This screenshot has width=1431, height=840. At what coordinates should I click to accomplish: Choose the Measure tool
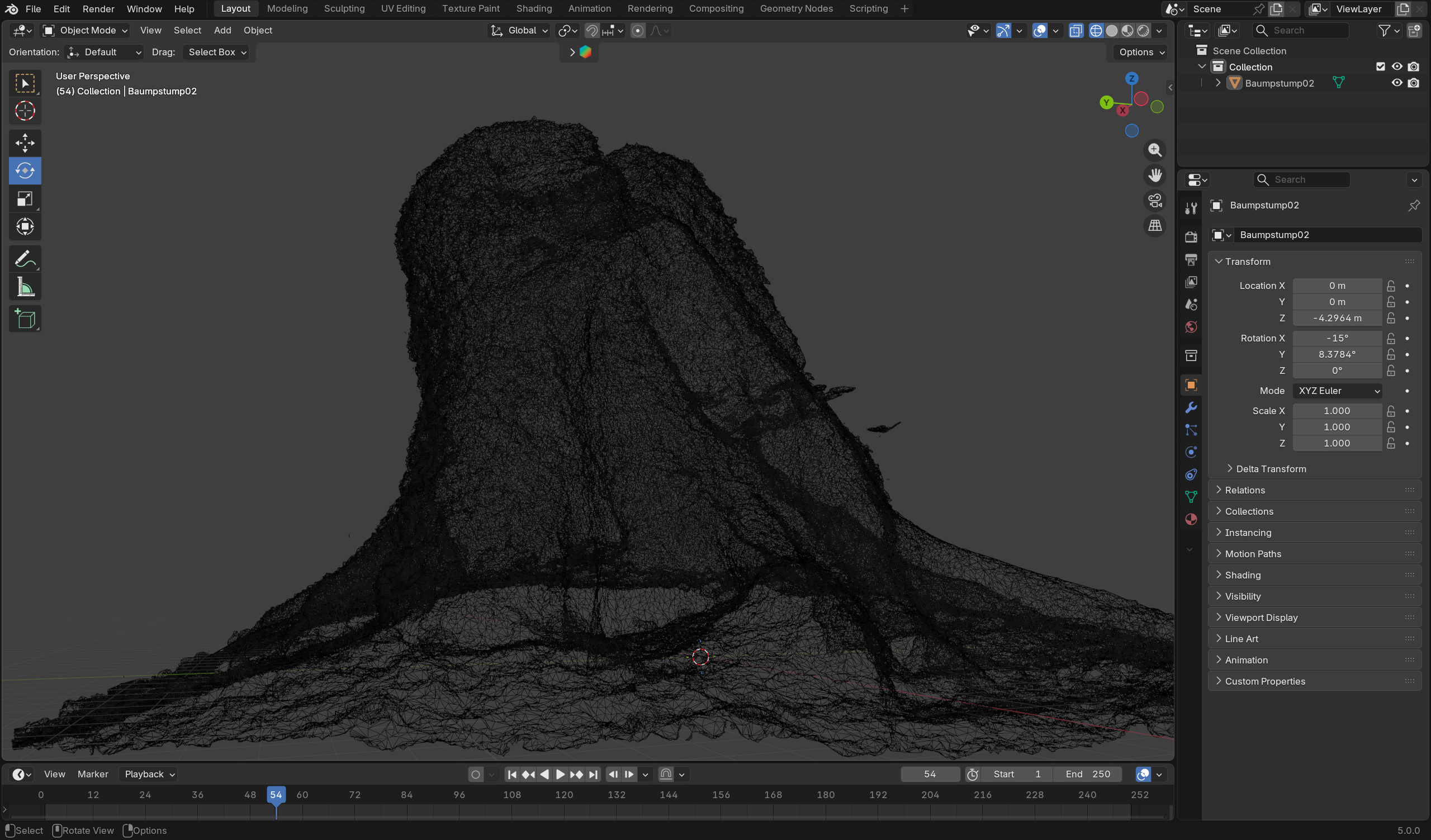(x=25, y=287)
